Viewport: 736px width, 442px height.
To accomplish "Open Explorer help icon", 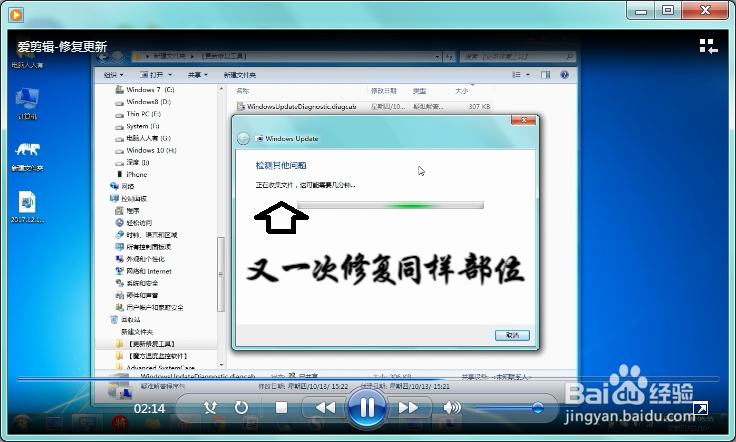I will 565,75.
